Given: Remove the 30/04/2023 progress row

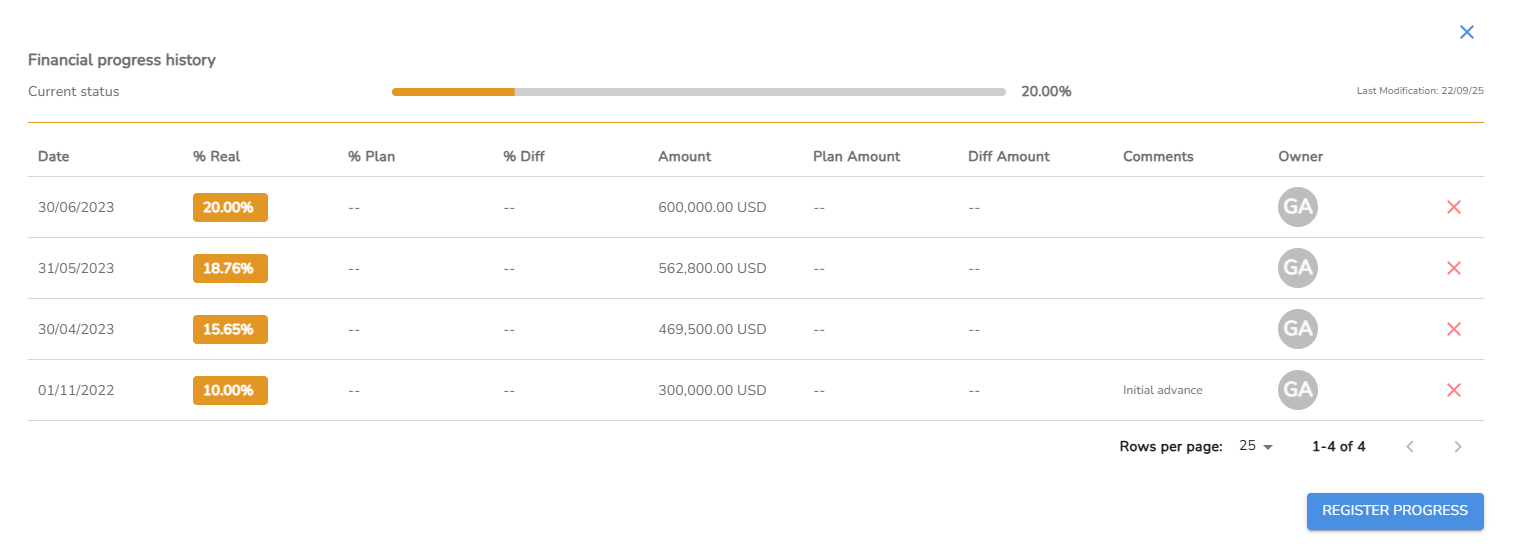Looking at the screenshot, I should tap(1454, 329).
